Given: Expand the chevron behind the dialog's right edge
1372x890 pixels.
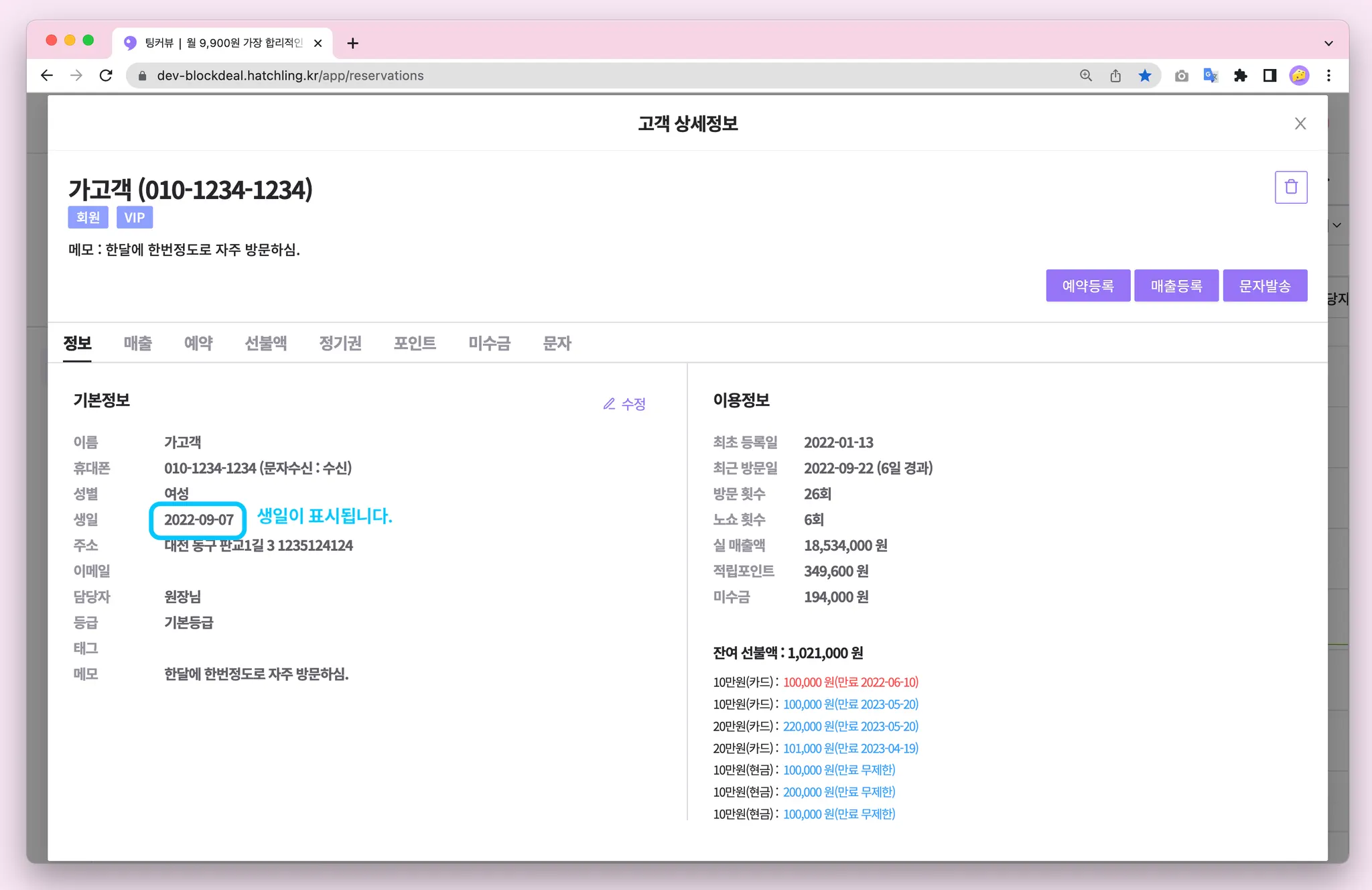Looking at the screenshot, I should pyautogui.click(x=1336, y=225).
